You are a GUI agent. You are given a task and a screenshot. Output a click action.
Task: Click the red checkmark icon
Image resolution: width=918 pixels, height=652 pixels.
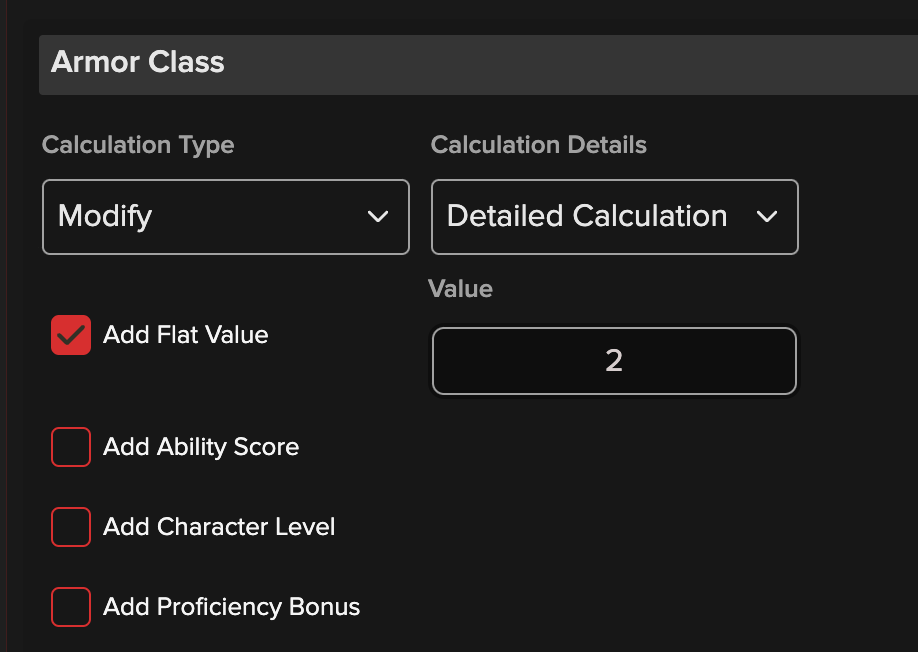[71, 335]
